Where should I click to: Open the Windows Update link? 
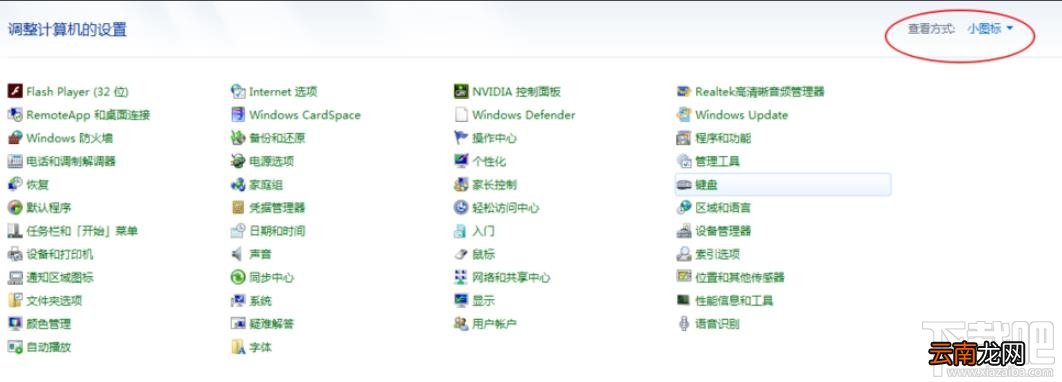(x=742, y=114)
